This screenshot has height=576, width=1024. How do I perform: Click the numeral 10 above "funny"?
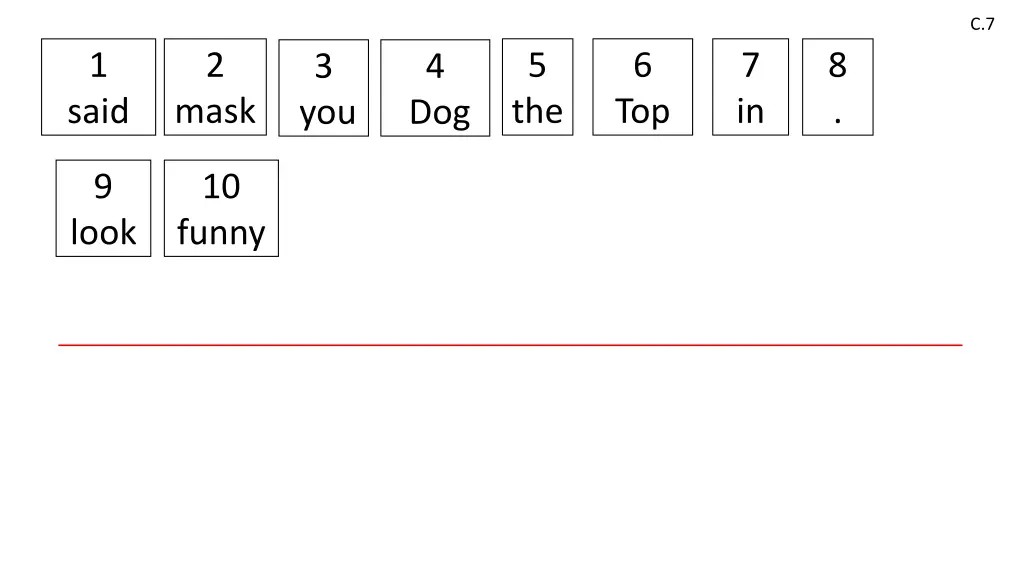[221, 187]
